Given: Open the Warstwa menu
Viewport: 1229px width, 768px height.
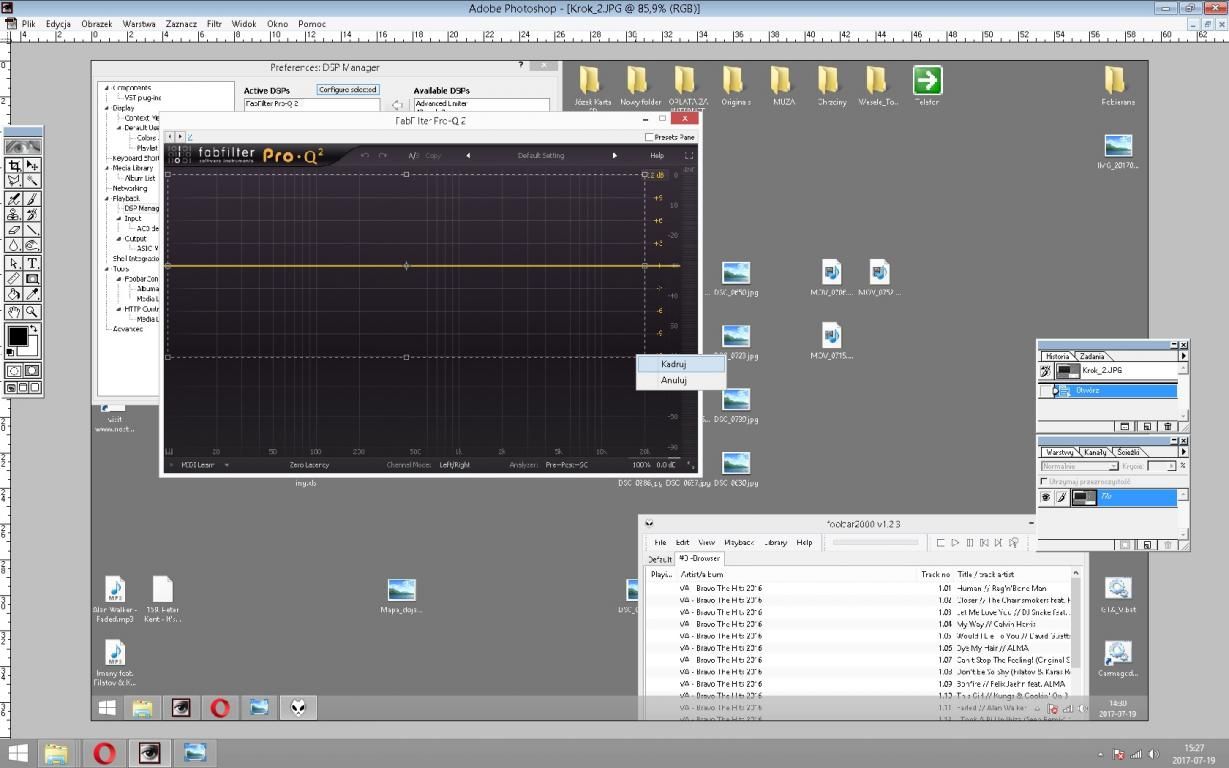Looking at the screenshot, I should tap(139, 24).
